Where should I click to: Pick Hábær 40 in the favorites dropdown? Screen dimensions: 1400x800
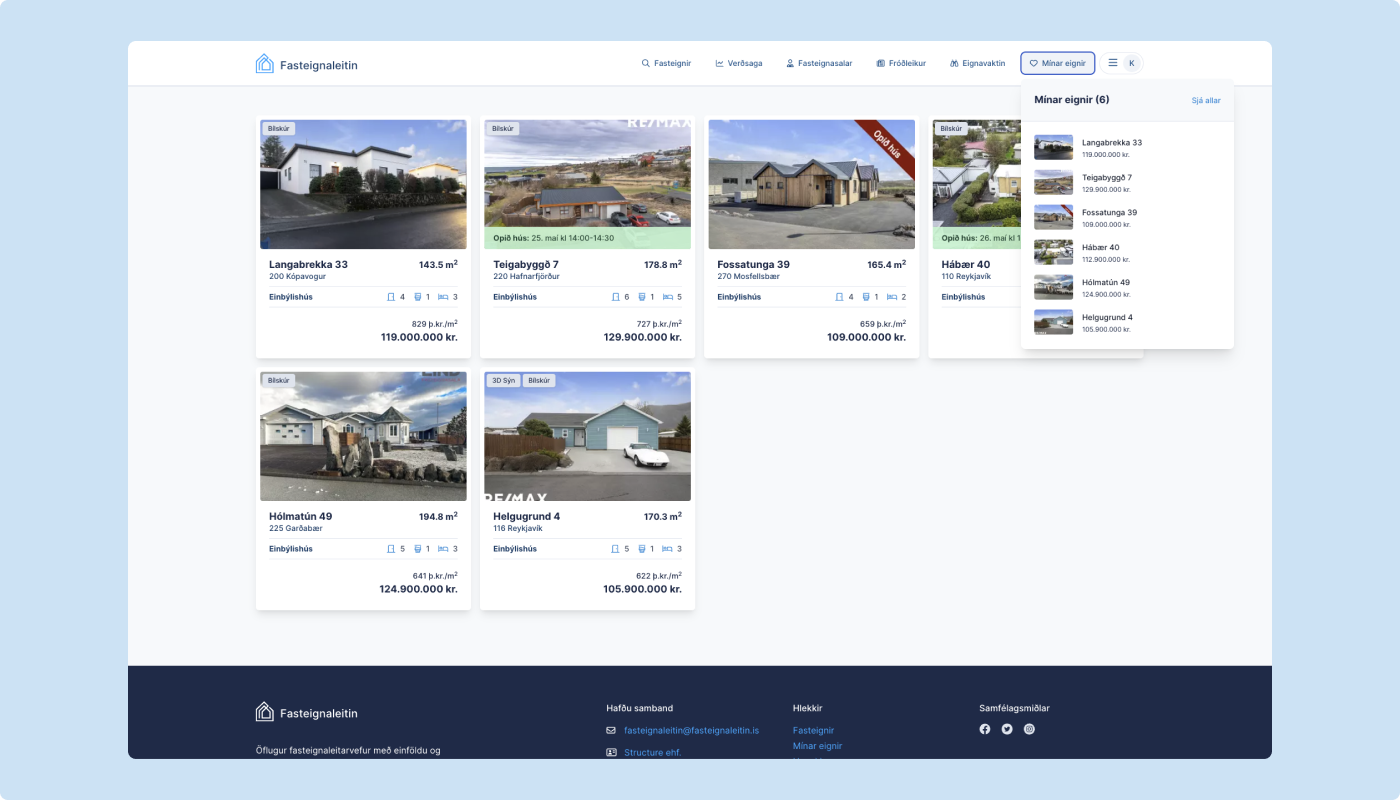(1127, 253)
